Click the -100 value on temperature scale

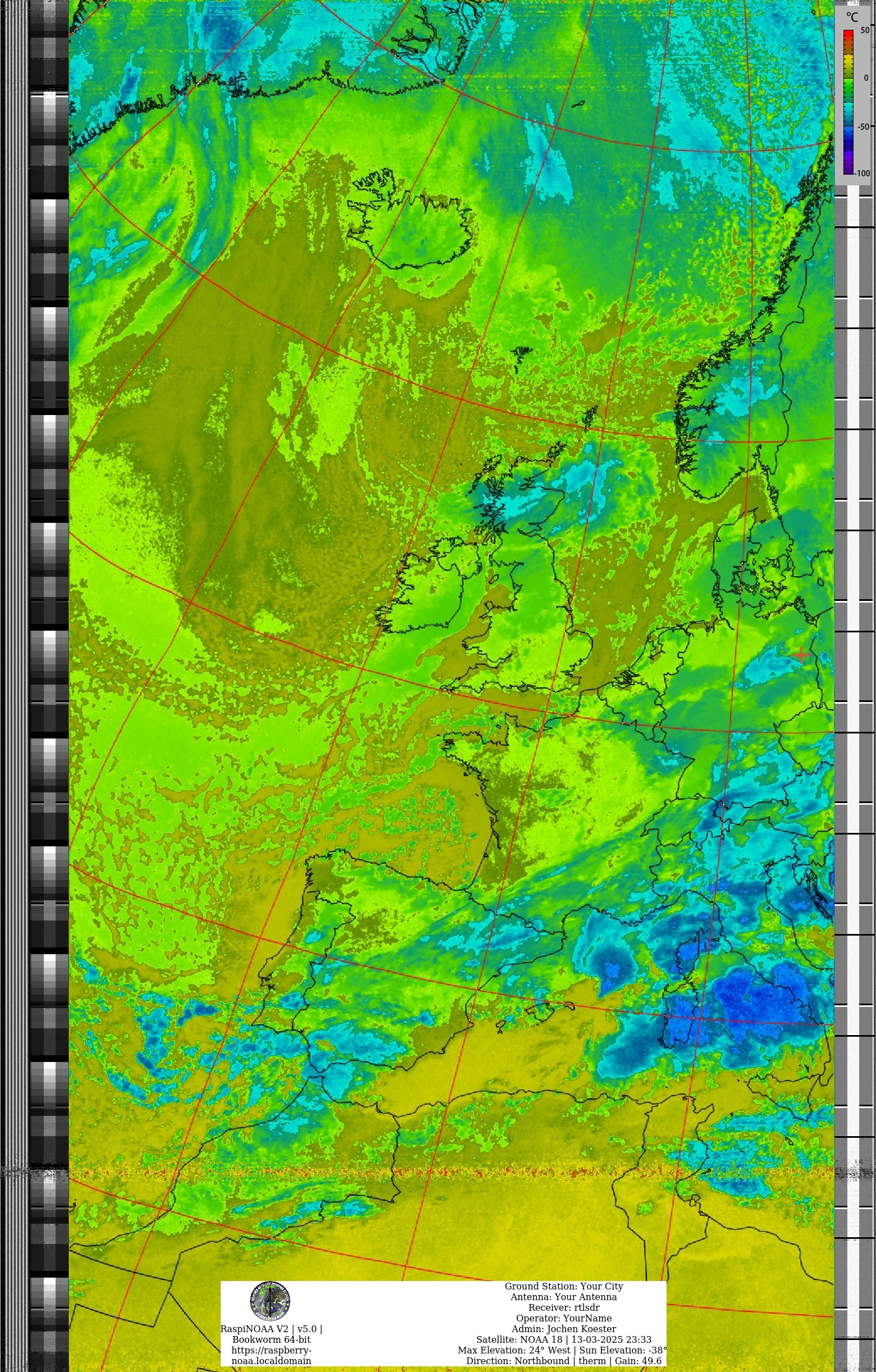pos(863,173)
